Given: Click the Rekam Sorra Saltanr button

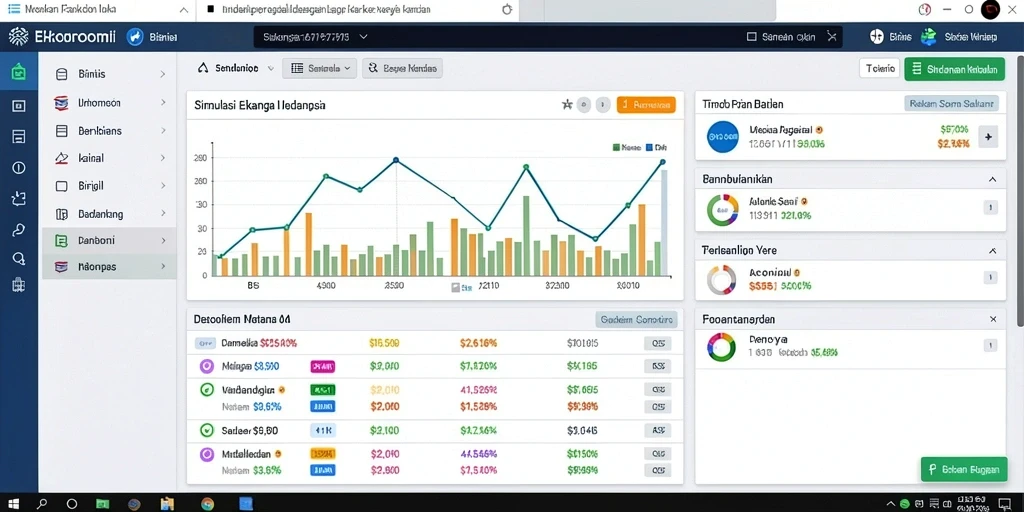Looking at the screenshot, I should [952, 103].
